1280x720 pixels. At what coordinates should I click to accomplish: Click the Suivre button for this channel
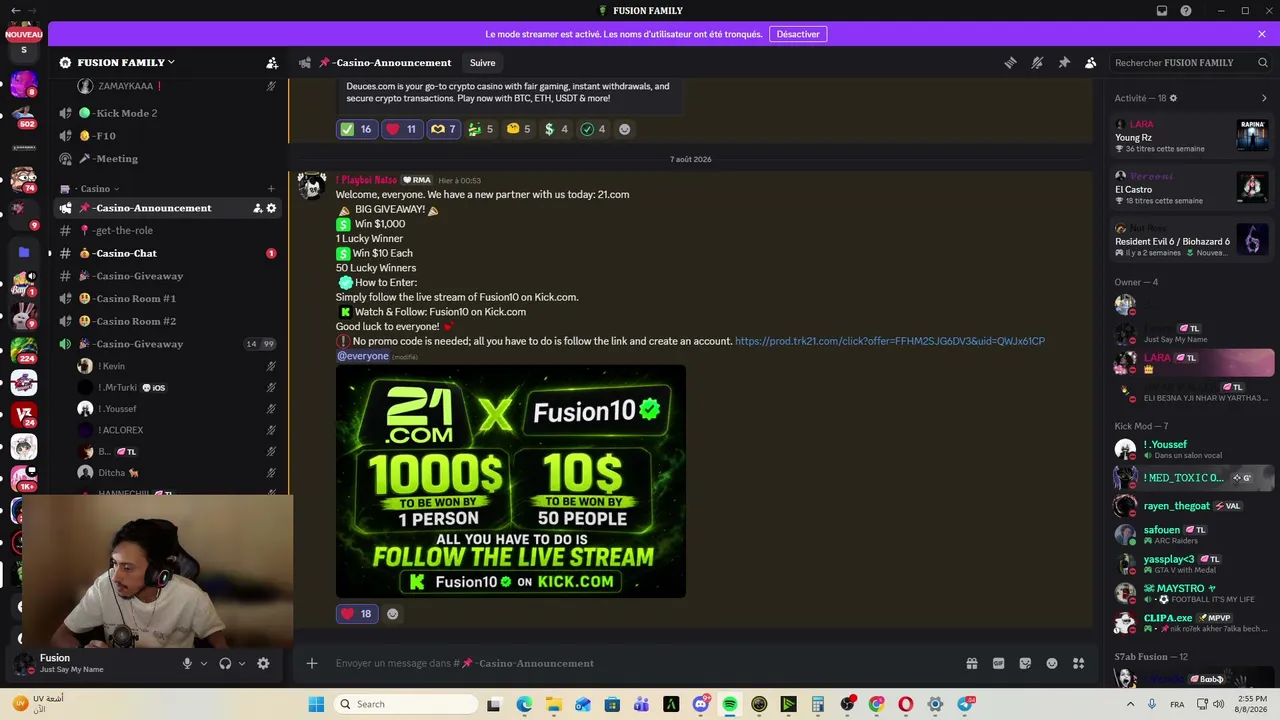coord(482,62)
